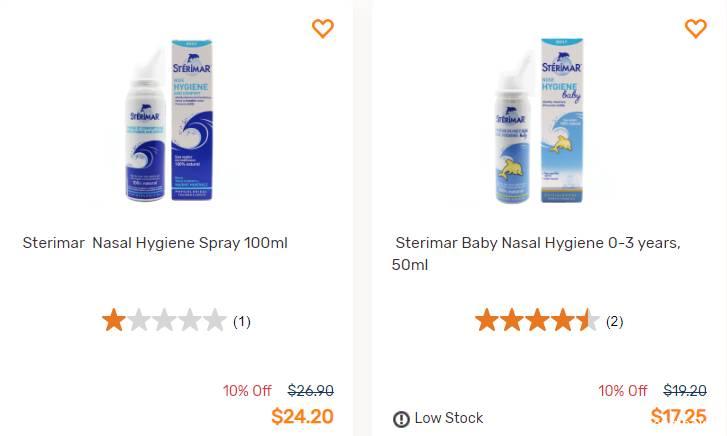Click the $17.25 sale price

[678, 416]
